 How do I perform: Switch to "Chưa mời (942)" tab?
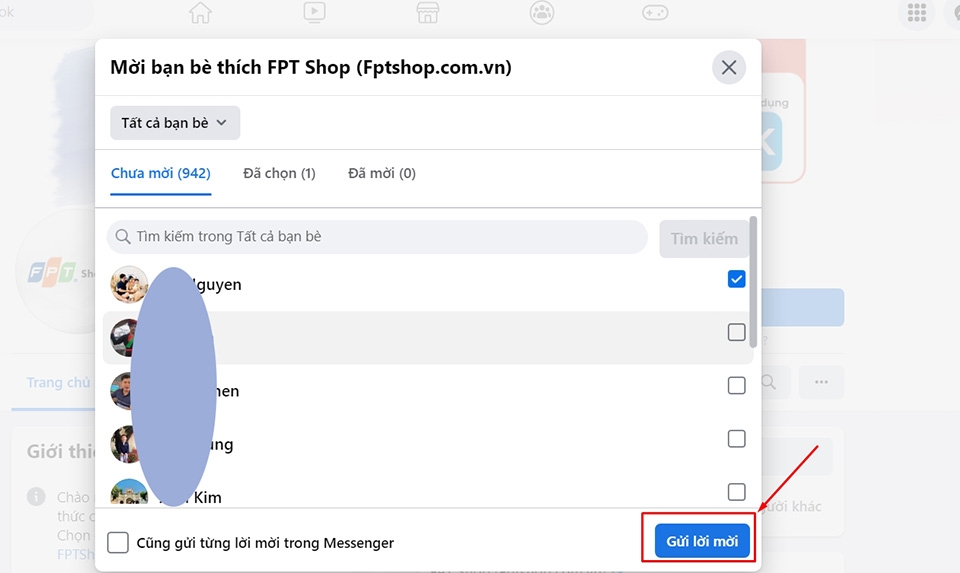click(x=160, y=174)
